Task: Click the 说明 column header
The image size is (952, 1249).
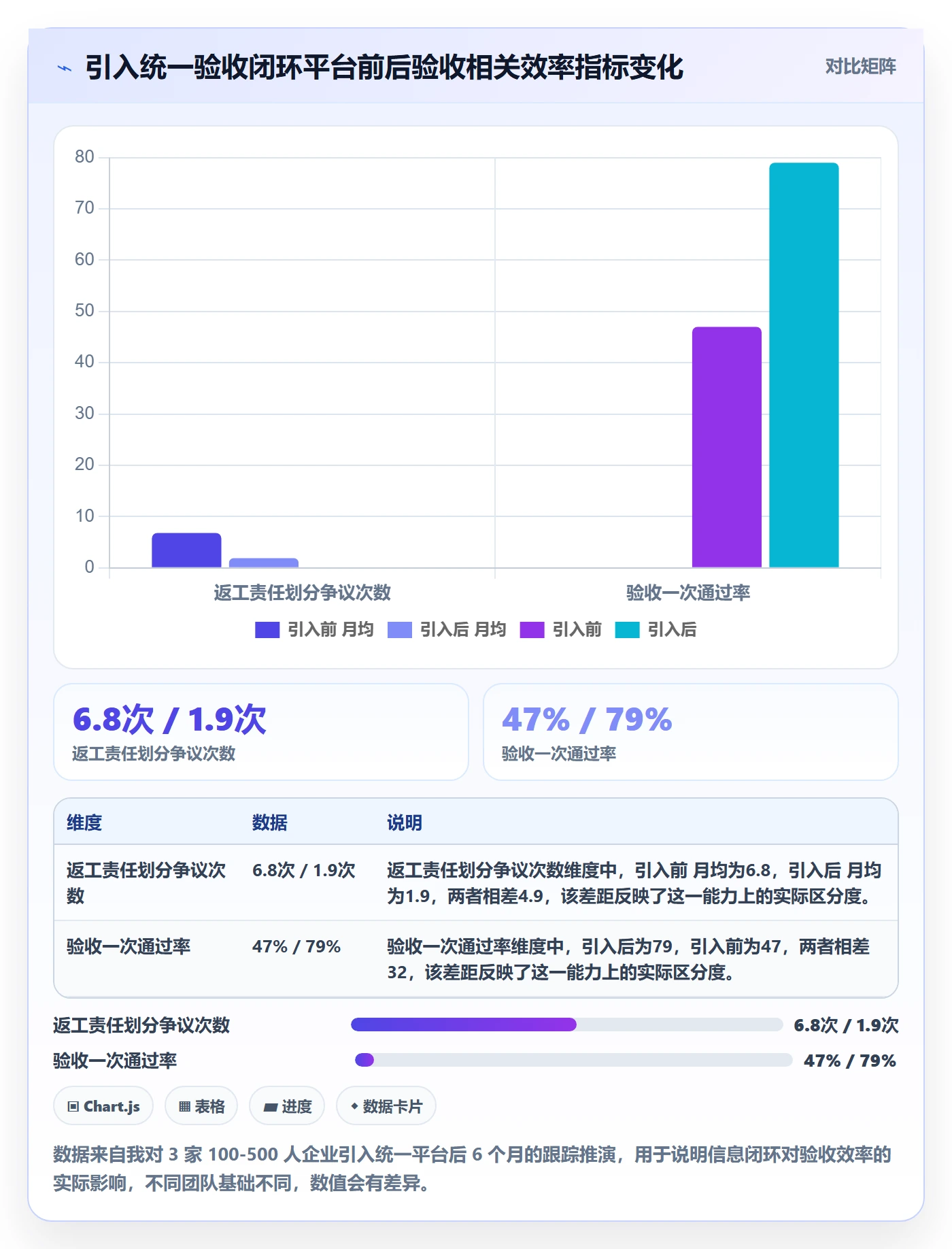Action: [x=405, y=822]
